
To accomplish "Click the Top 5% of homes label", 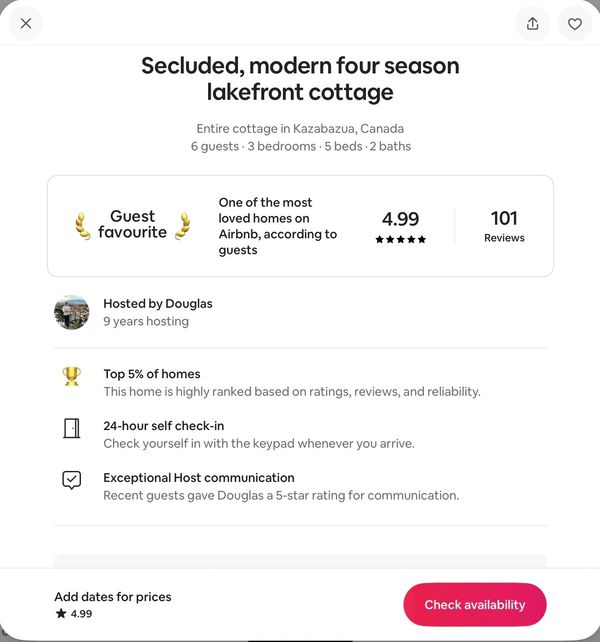I will [x=152, y=374].
